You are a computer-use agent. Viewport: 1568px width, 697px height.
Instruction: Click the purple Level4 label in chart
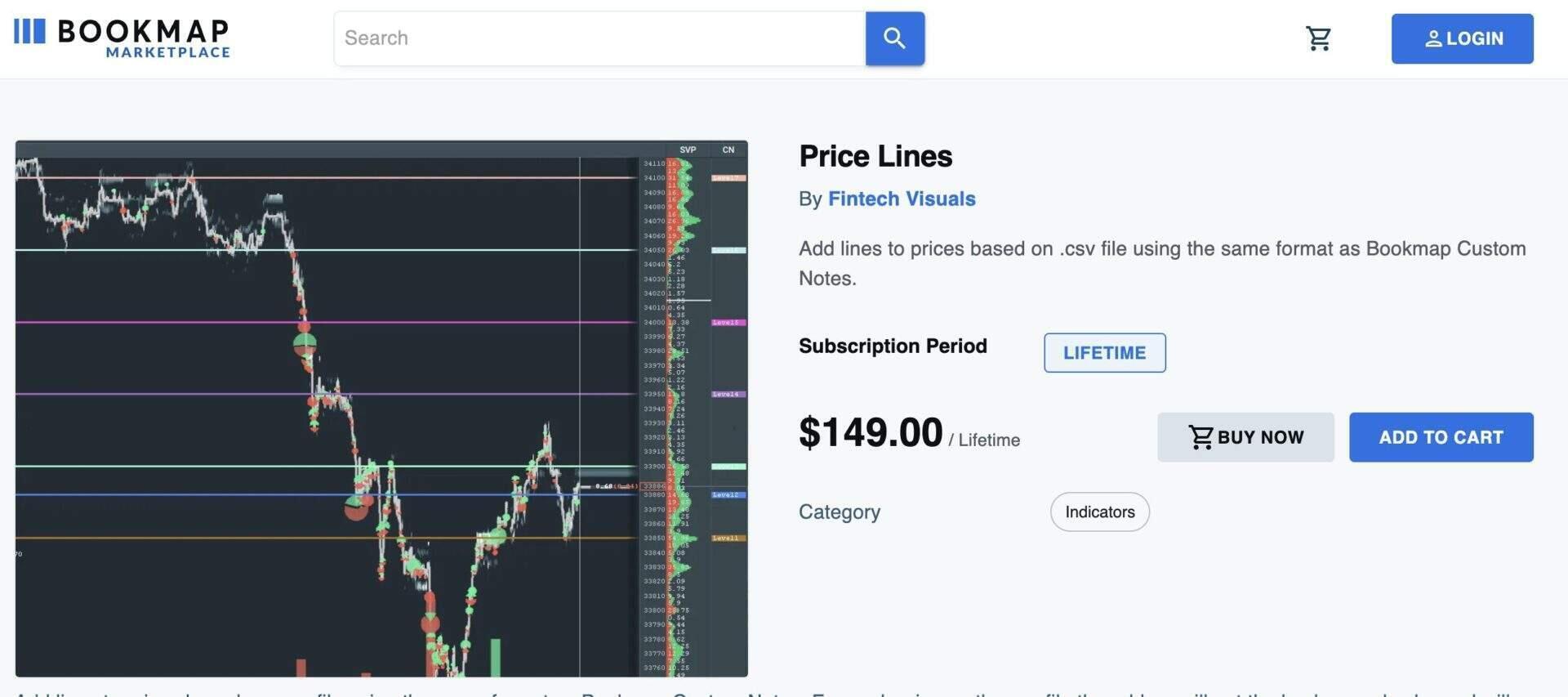point(726,394)
